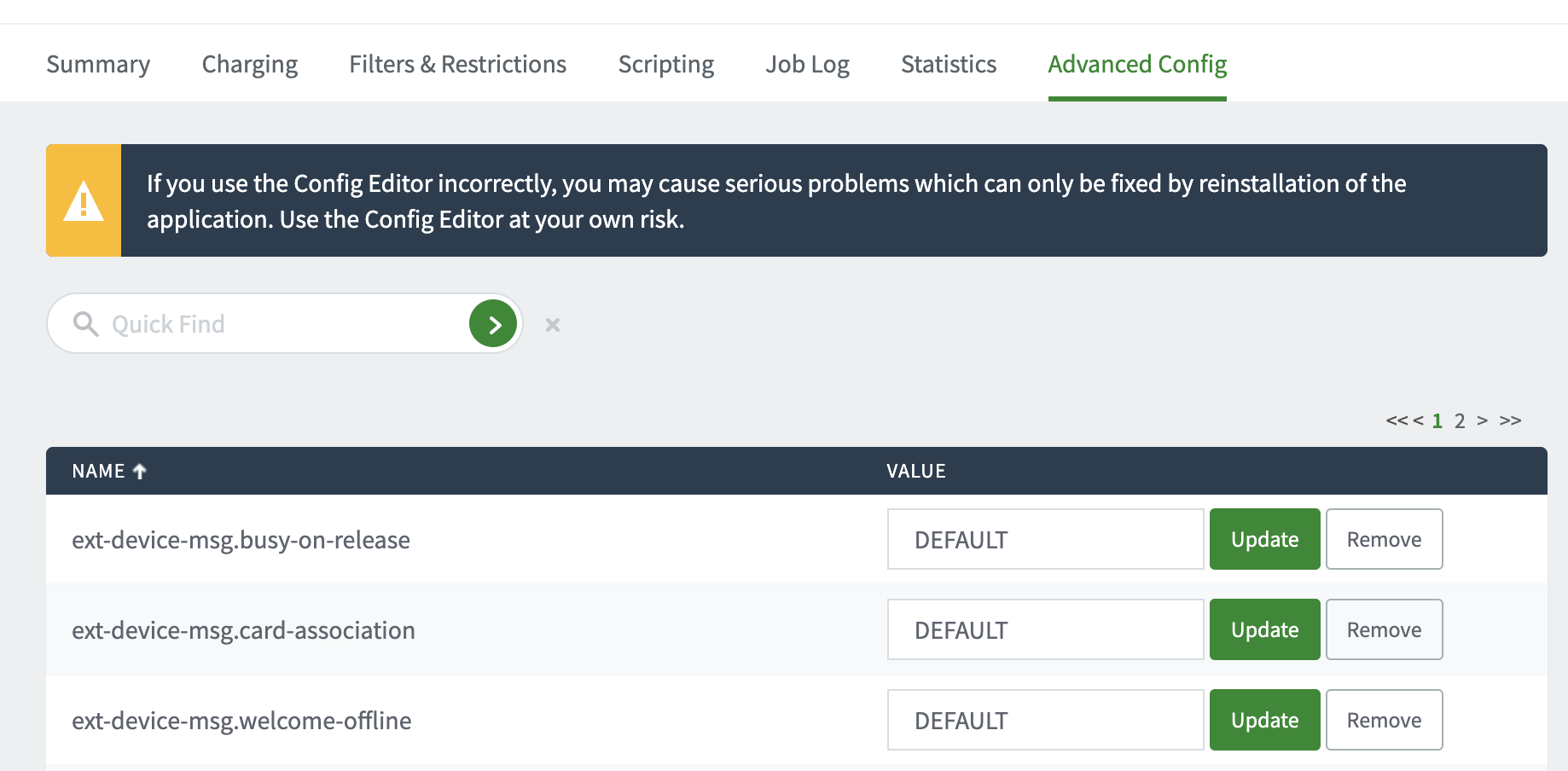This screenshot has width=1568, height=771.
Task: Open the Filters & Restrictions tab
Action: click(457, 65)
